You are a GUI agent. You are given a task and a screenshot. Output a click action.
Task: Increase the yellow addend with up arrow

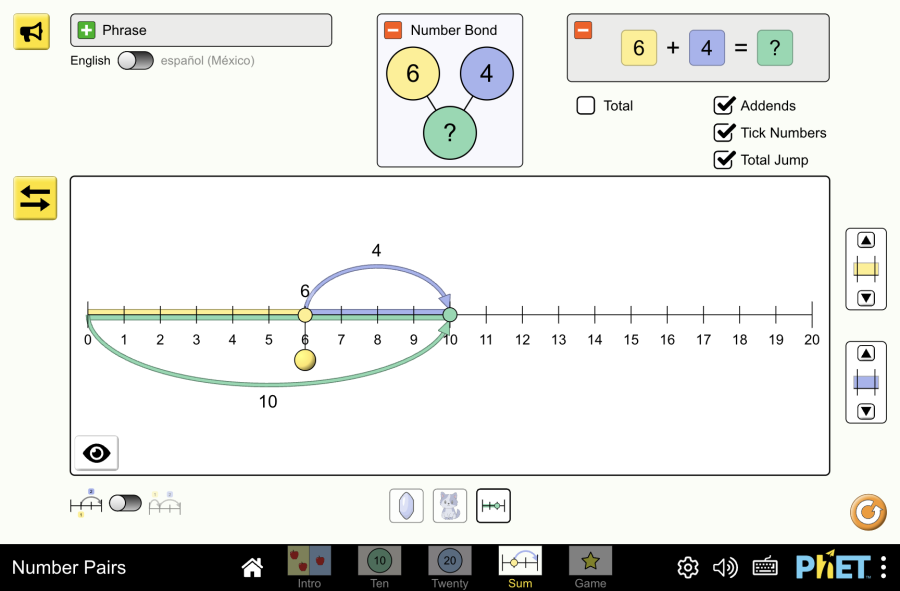tap(866, 241)
